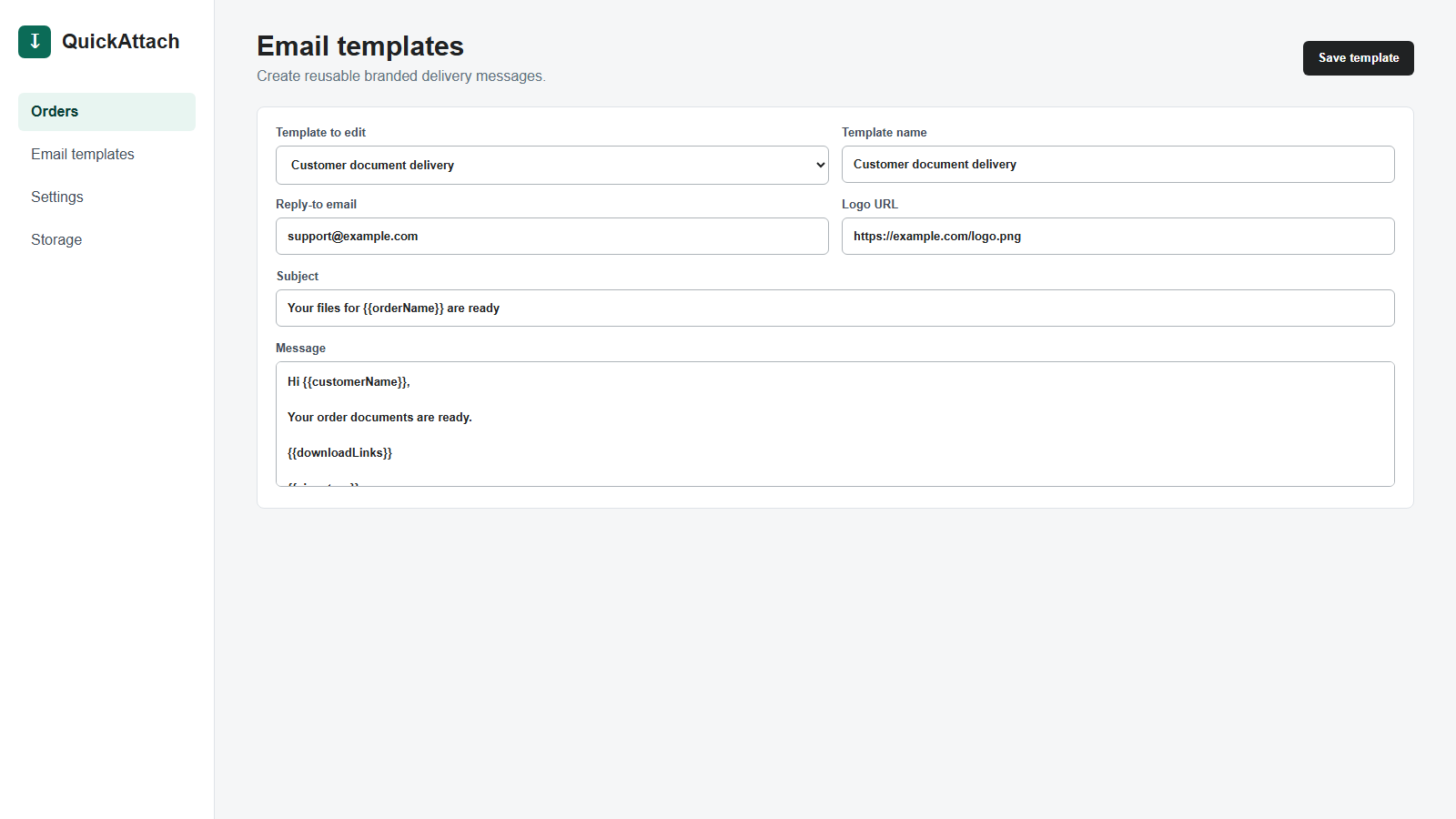Screen dimensions: 1456x819
Task: Click the {{downloadLinks}} line in message
Action: point(339,453)
